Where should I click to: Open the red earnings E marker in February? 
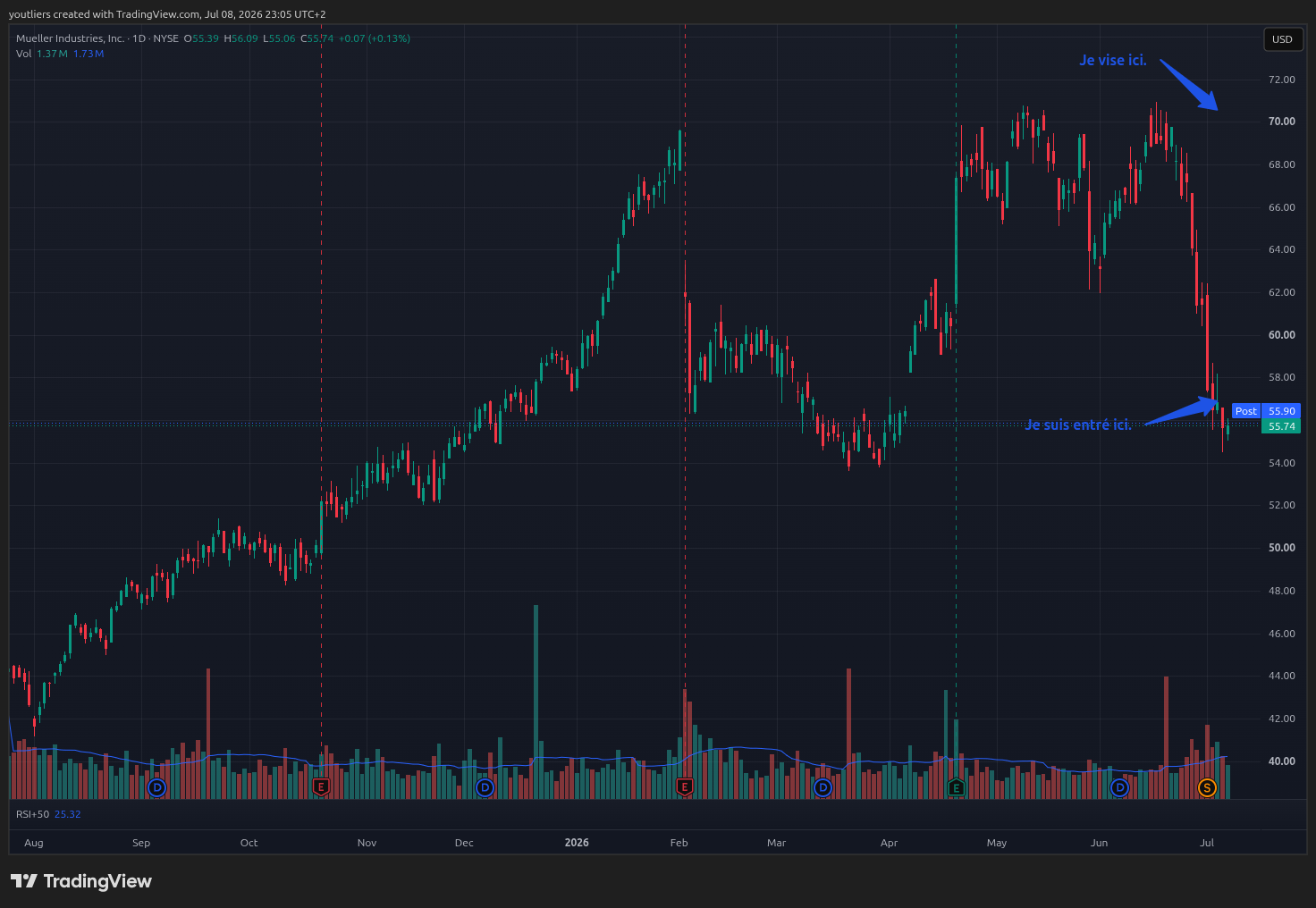pos(685,787)
